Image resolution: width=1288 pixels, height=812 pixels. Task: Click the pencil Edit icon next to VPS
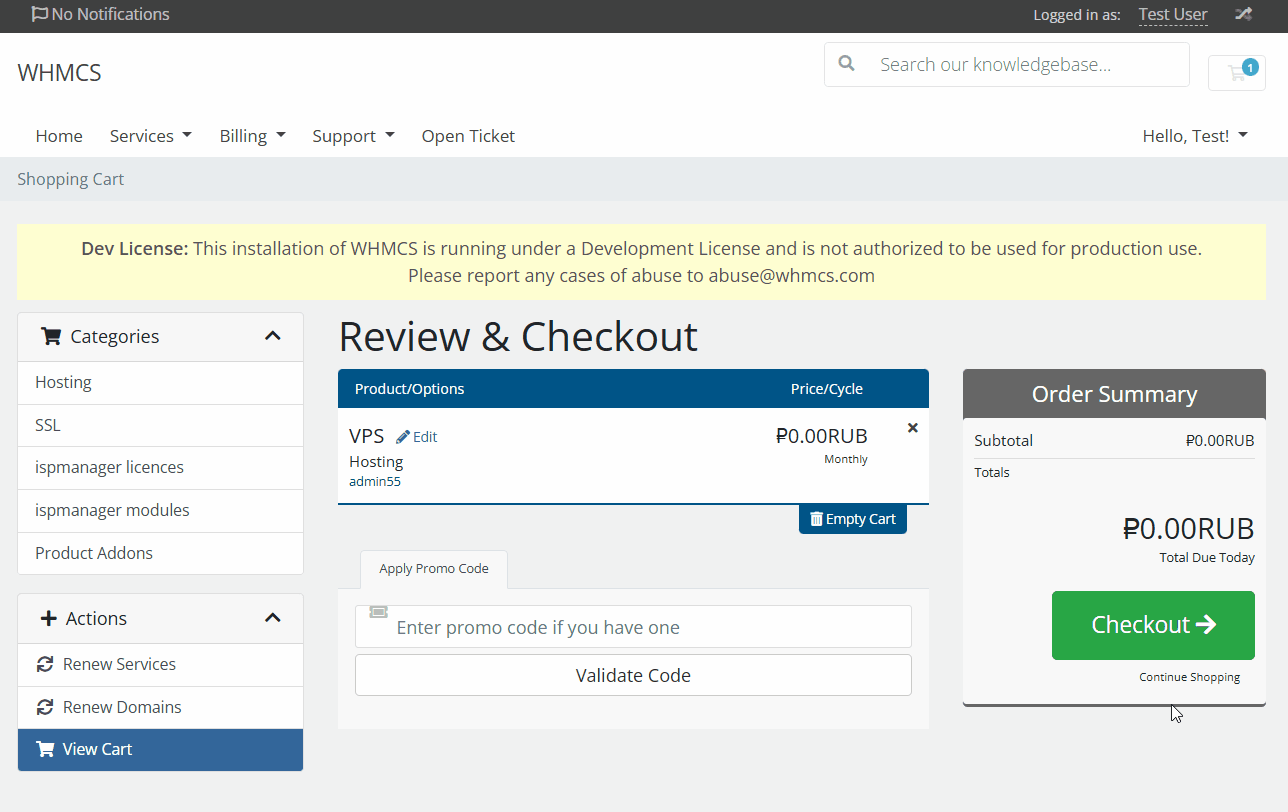403,437
